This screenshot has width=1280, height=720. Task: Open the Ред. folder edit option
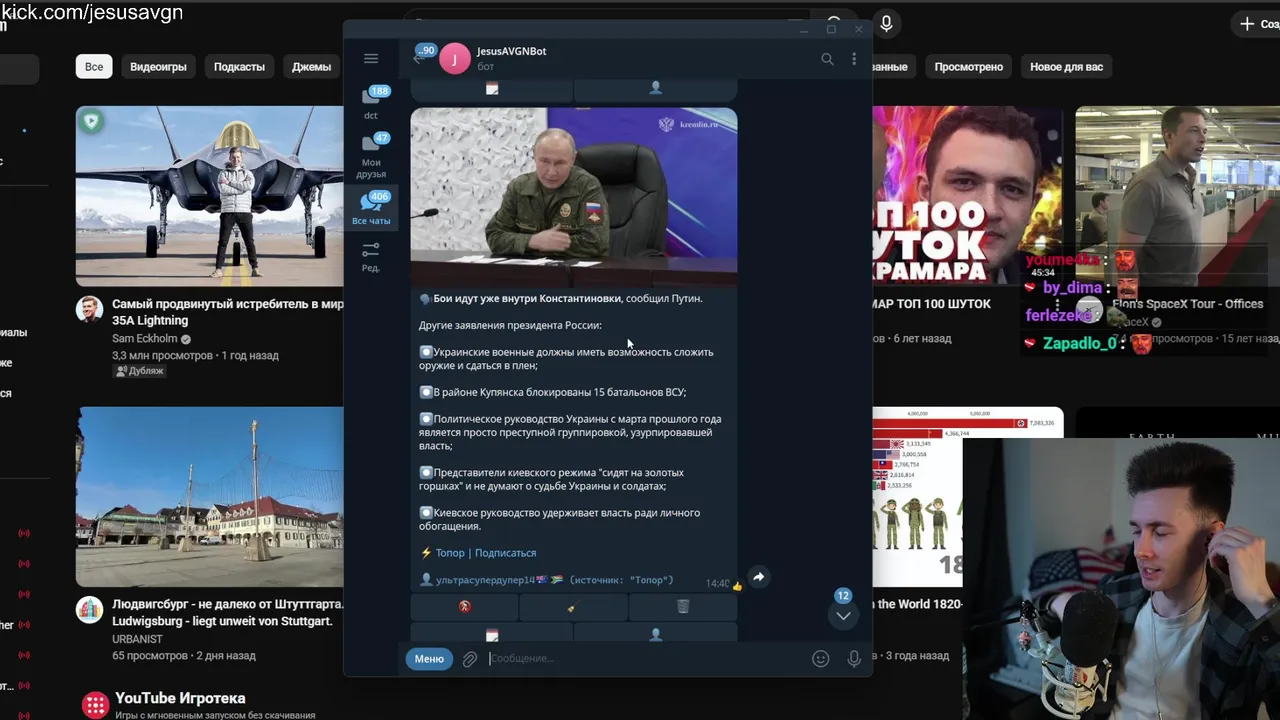pyautogui.click(x=371, y=256)
